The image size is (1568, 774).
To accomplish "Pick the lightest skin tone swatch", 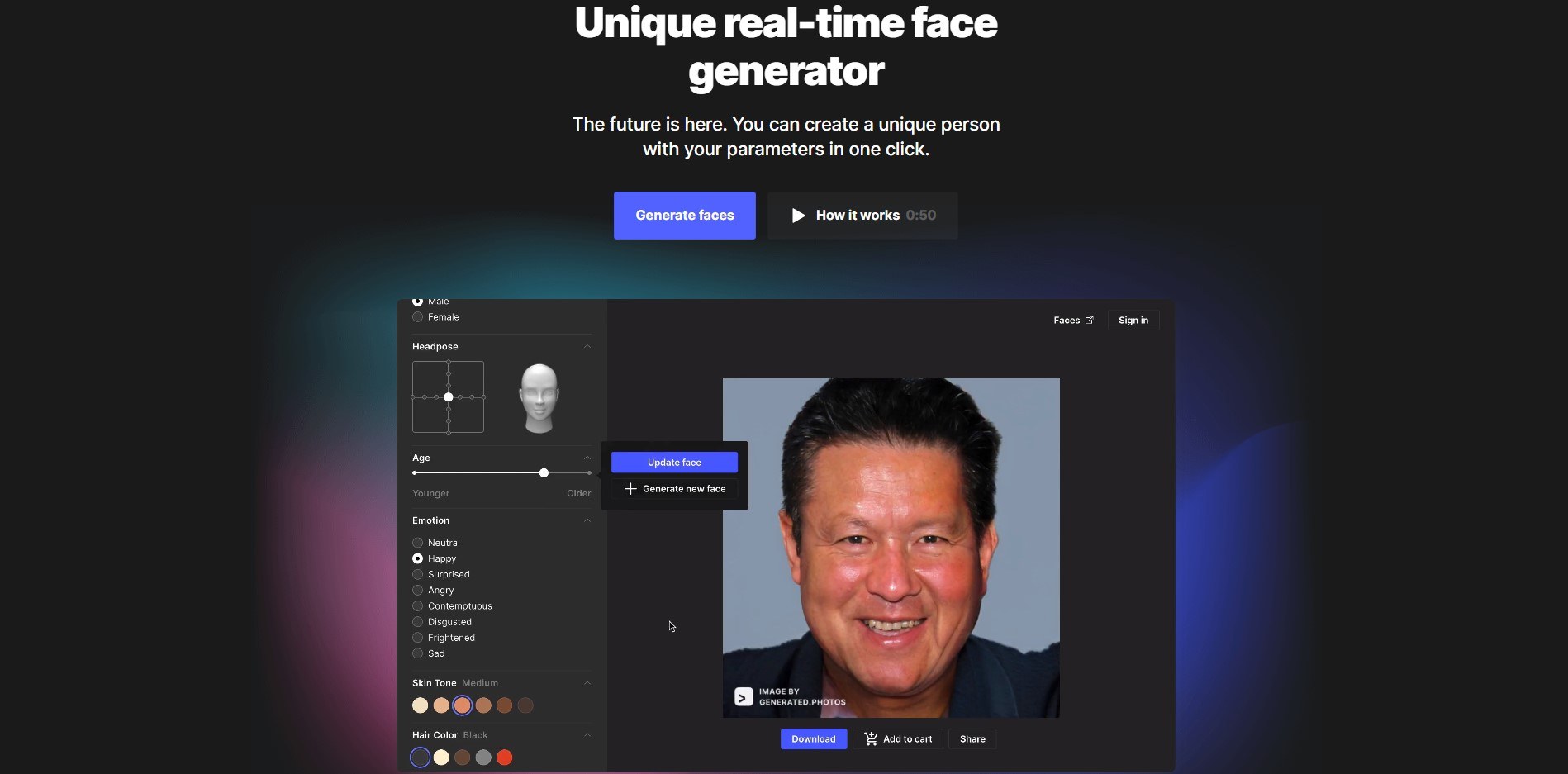I will coord(421,705).
